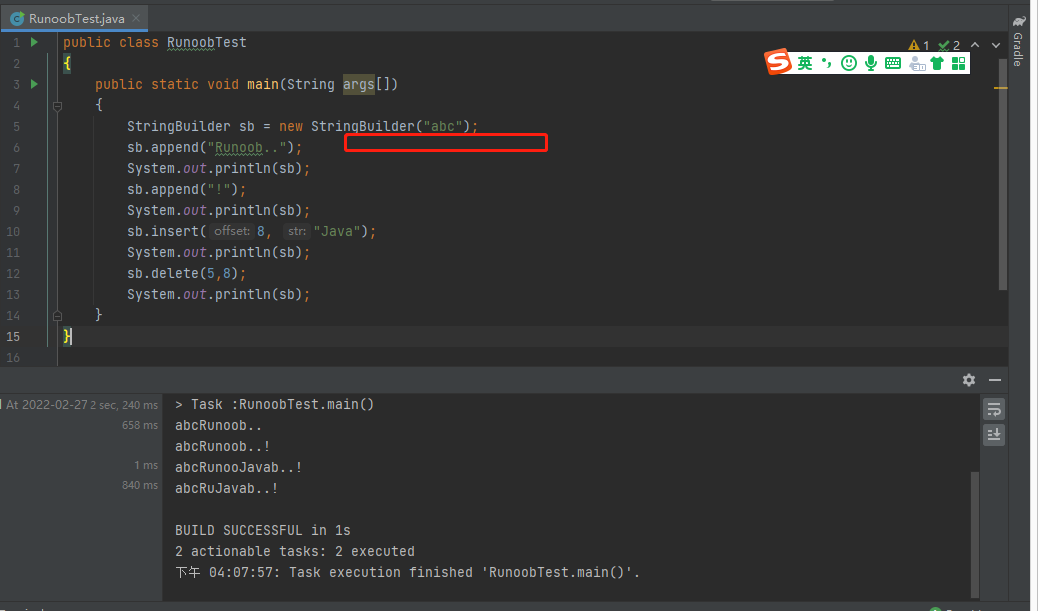Click the "Java" string literal
Screen dimensions: 1038x611
[338, 231]
